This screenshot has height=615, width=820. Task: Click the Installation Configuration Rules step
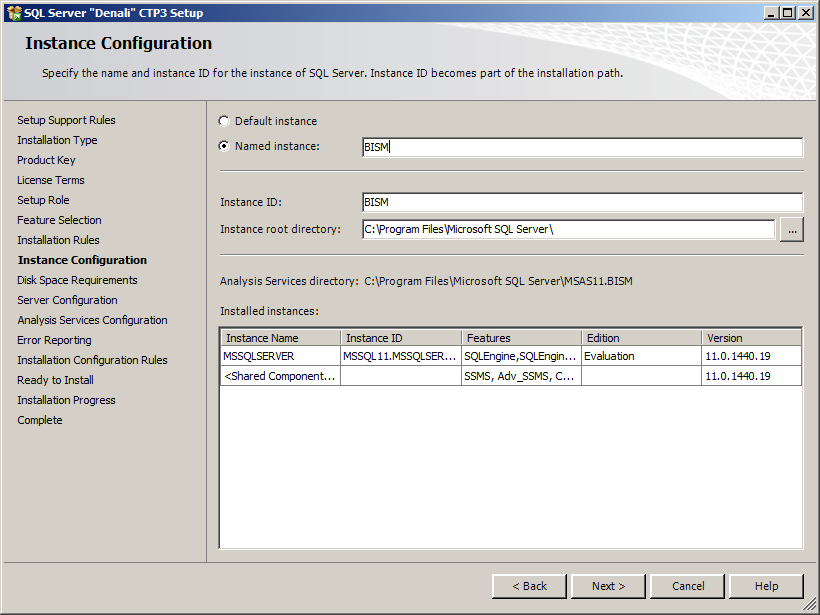(x=93, y=360)
